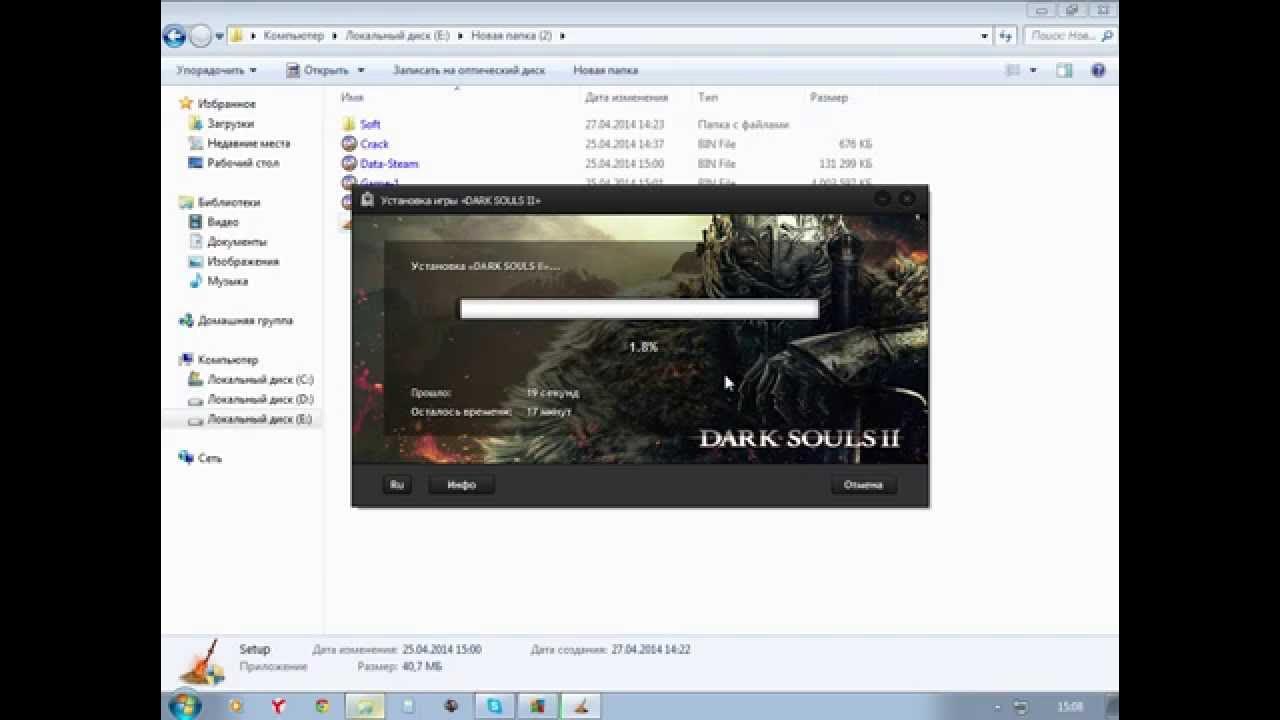Open Недавние места in the navigation pane

[x=238, y=143]
